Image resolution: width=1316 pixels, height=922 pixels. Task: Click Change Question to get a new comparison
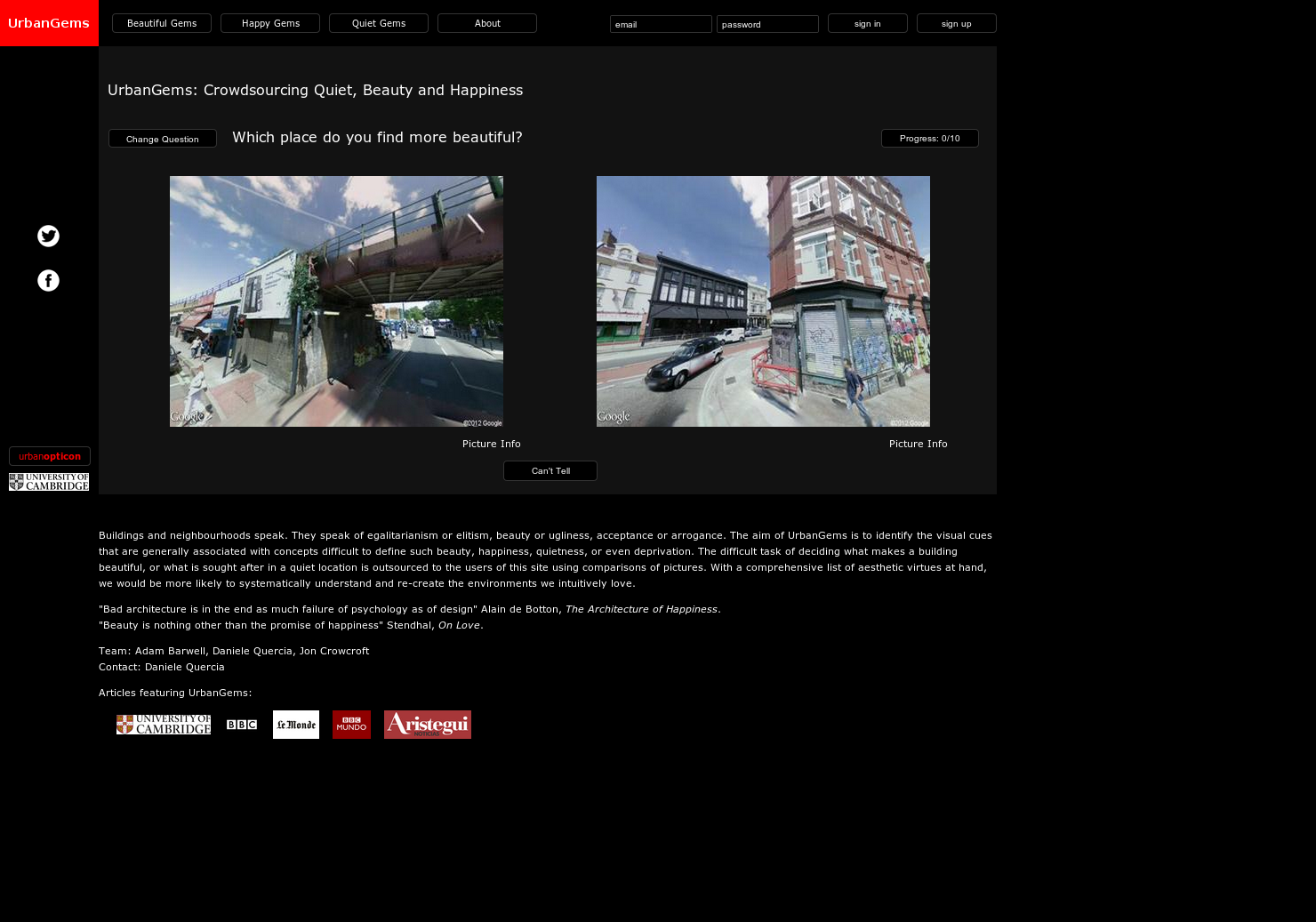[x=162, y=139]
